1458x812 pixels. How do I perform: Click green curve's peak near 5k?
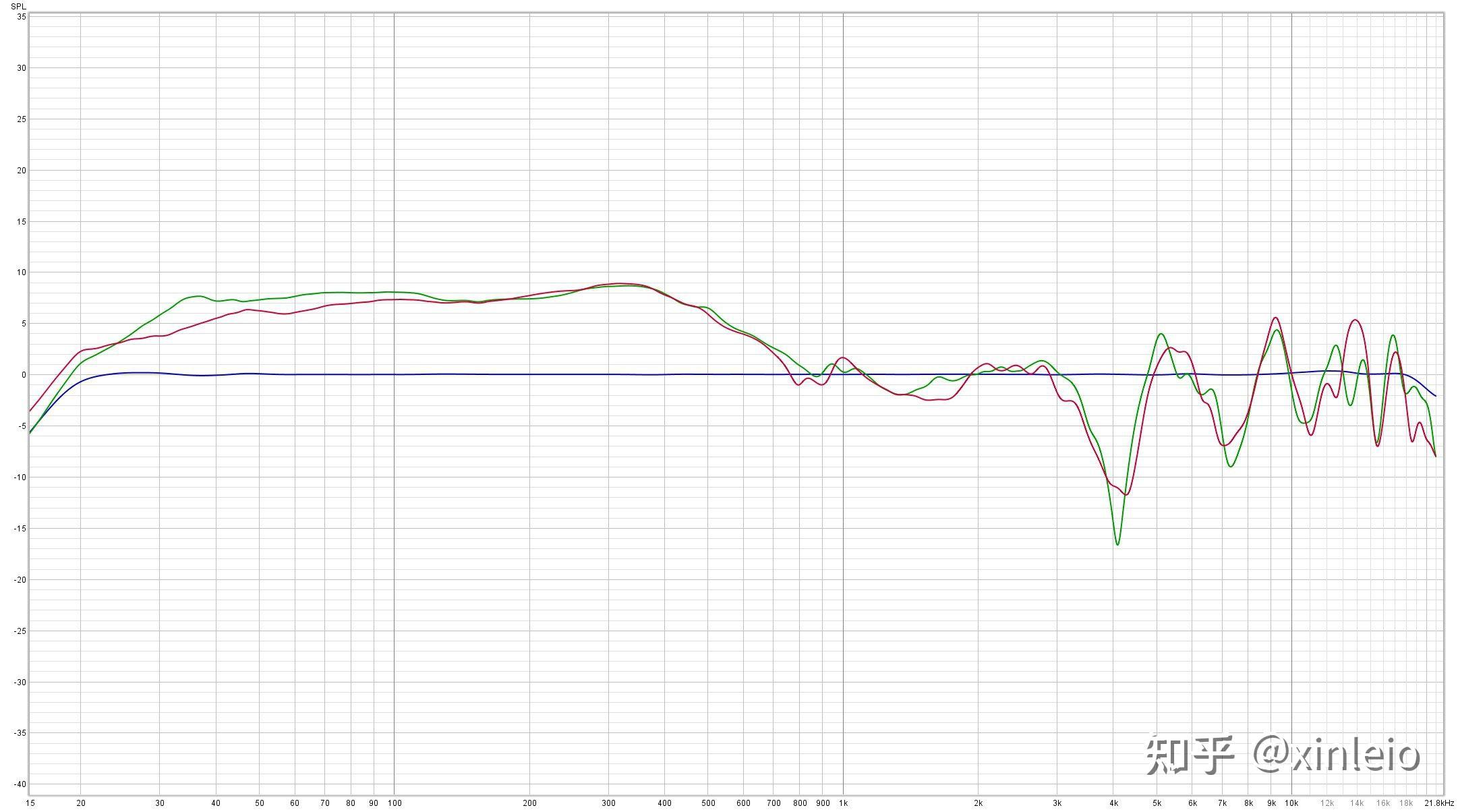click(1161, 334)
